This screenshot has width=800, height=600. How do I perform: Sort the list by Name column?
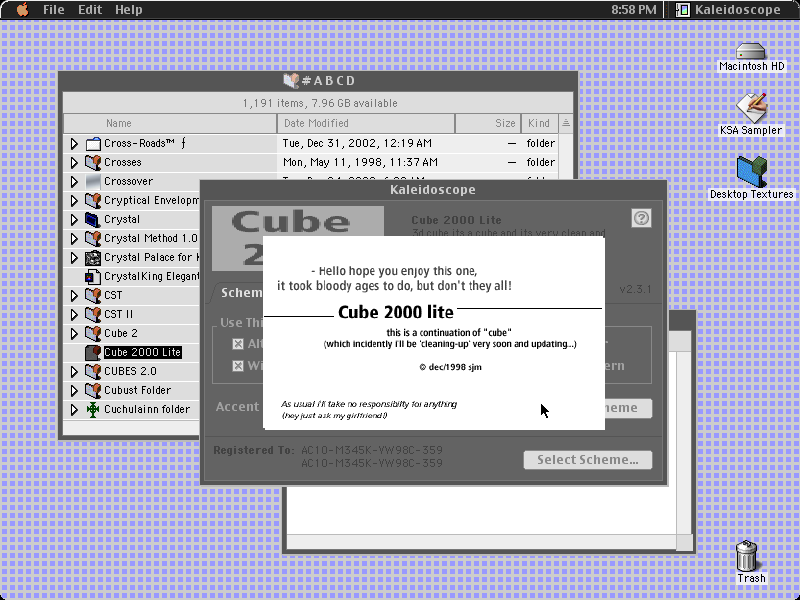click(x=170, y=123)
